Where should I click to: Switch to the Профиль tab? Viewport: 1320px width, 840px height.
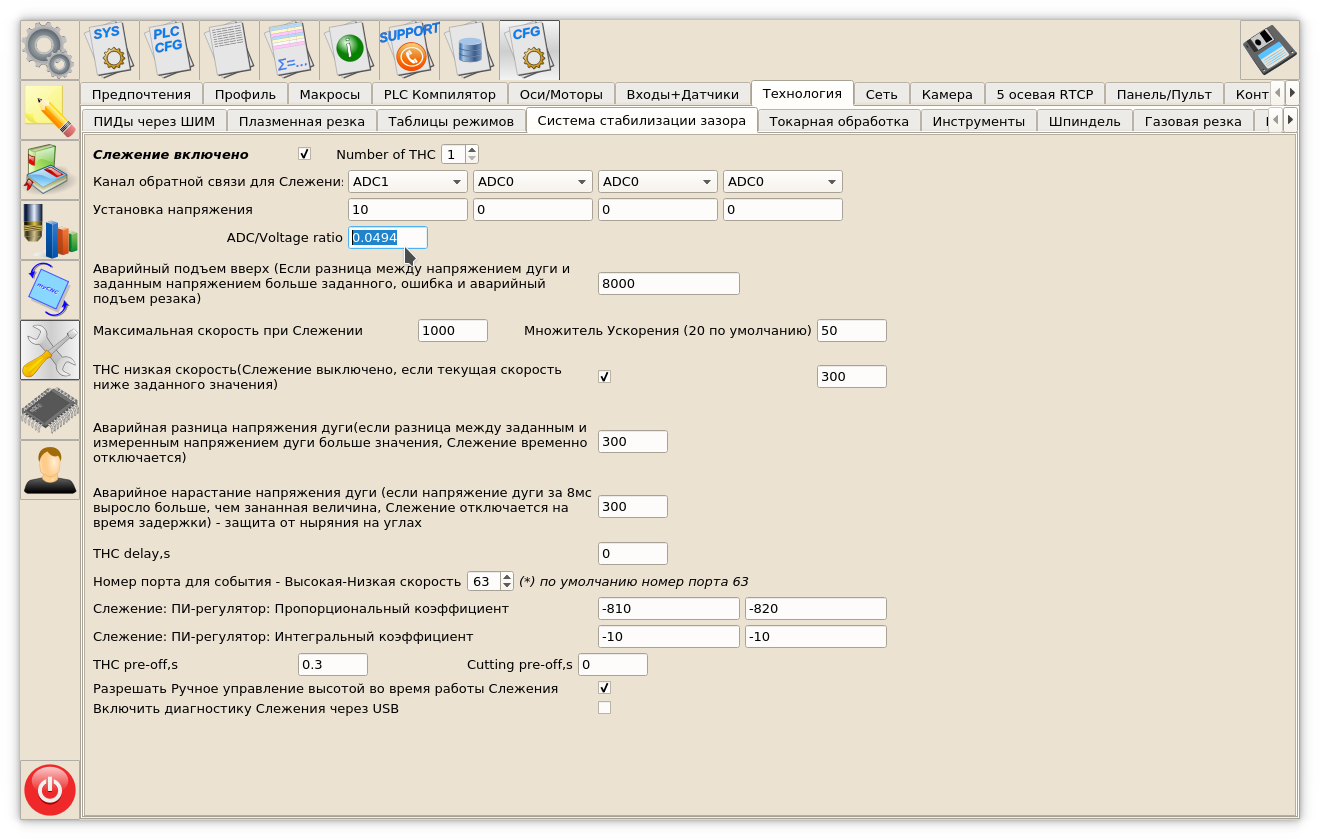coord(245,94)
